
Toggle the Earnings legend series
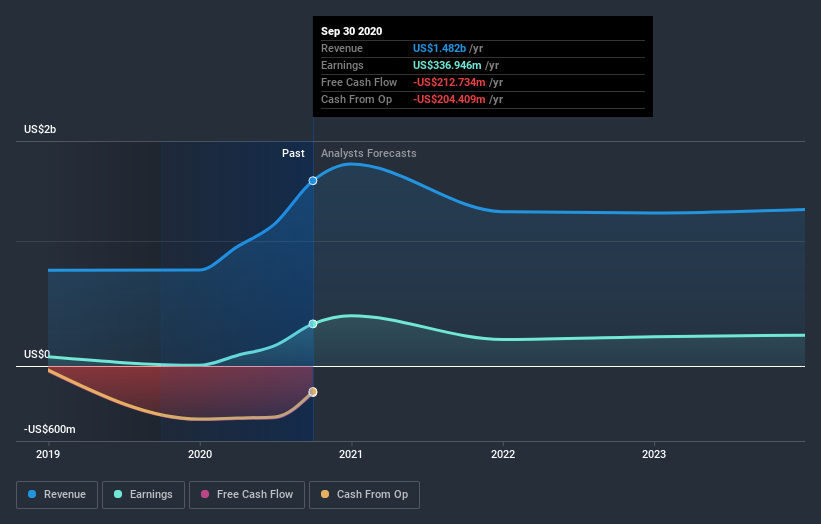(143, 495)
